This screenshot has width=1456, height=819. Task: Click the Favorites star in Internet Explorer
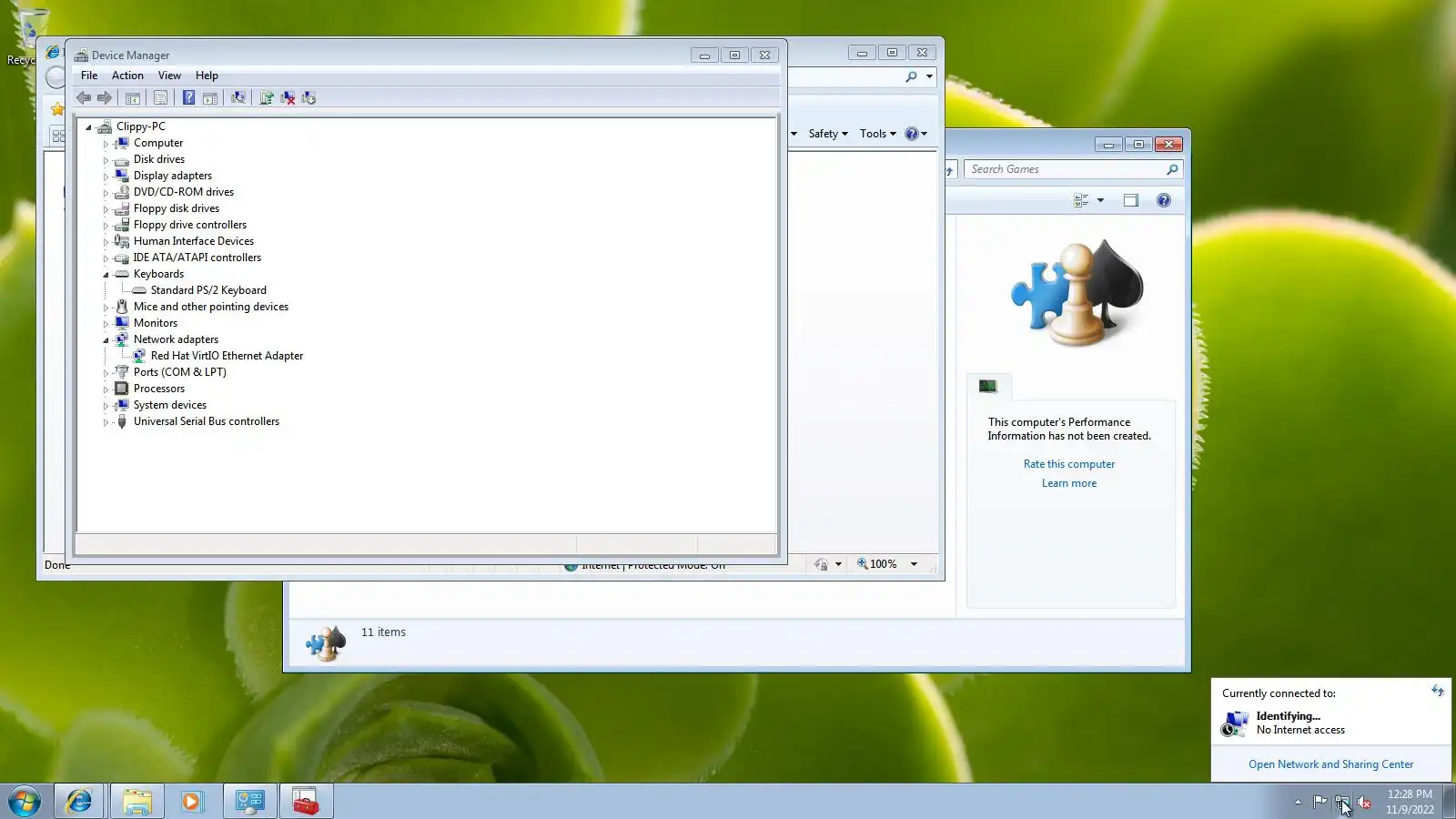pos(57,110)
